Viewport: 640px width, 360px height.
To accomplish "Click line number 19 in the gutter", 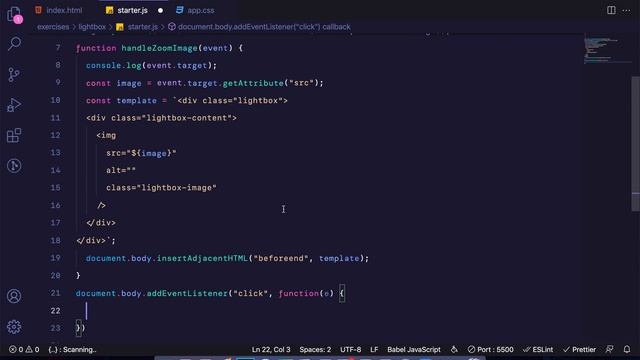I will 55,258.
